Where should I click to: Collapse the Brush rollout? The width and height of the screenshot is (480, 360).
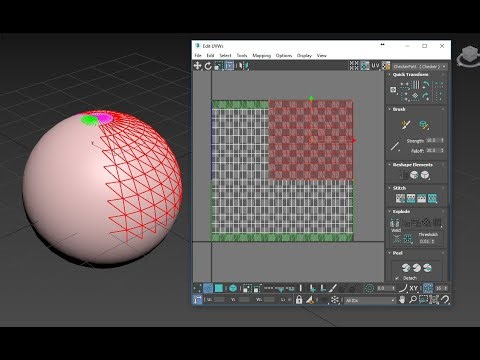(x=389, y=109)
